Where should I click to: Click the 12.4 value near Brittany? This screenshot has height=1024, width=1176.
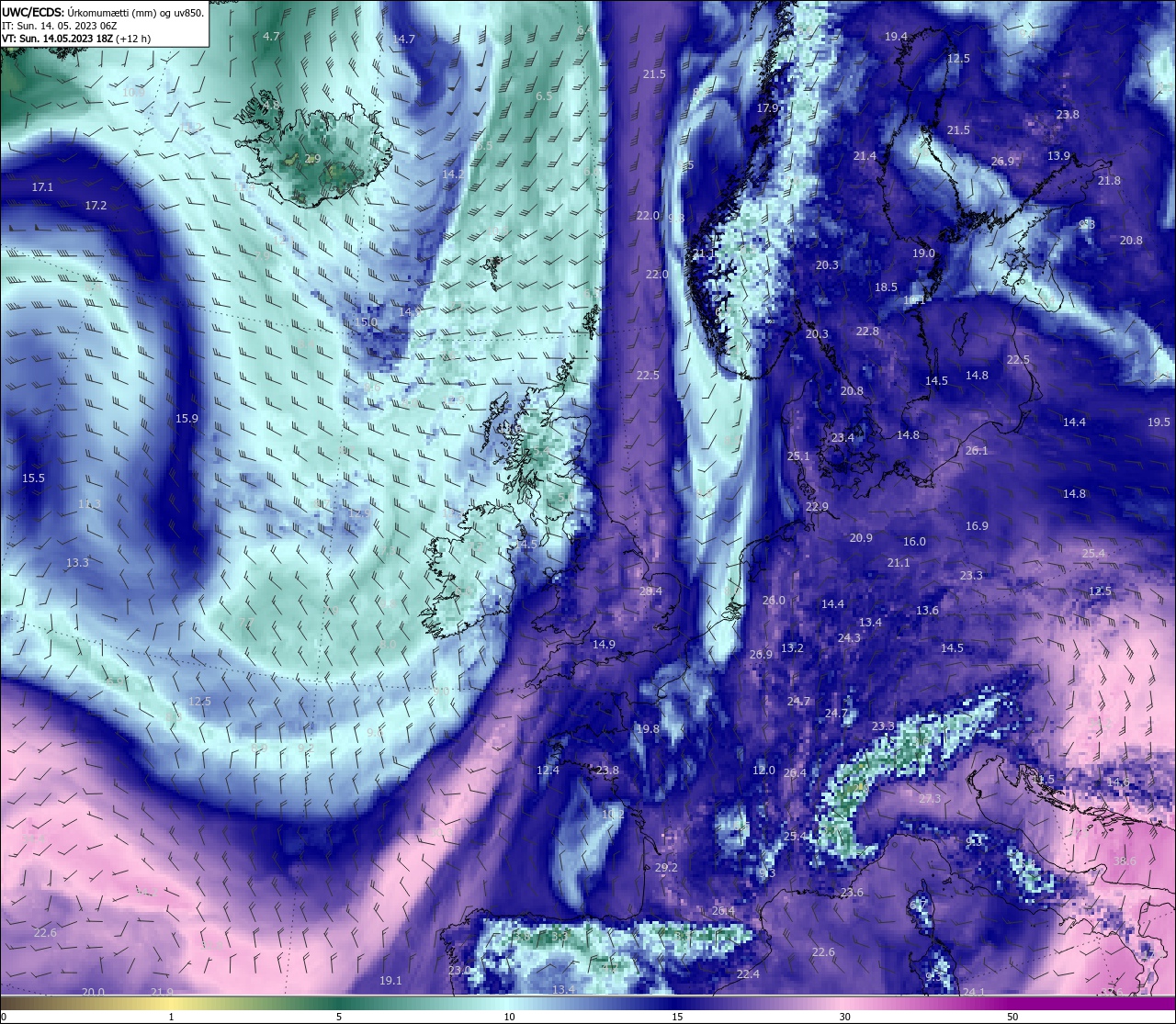coord(548,770)
